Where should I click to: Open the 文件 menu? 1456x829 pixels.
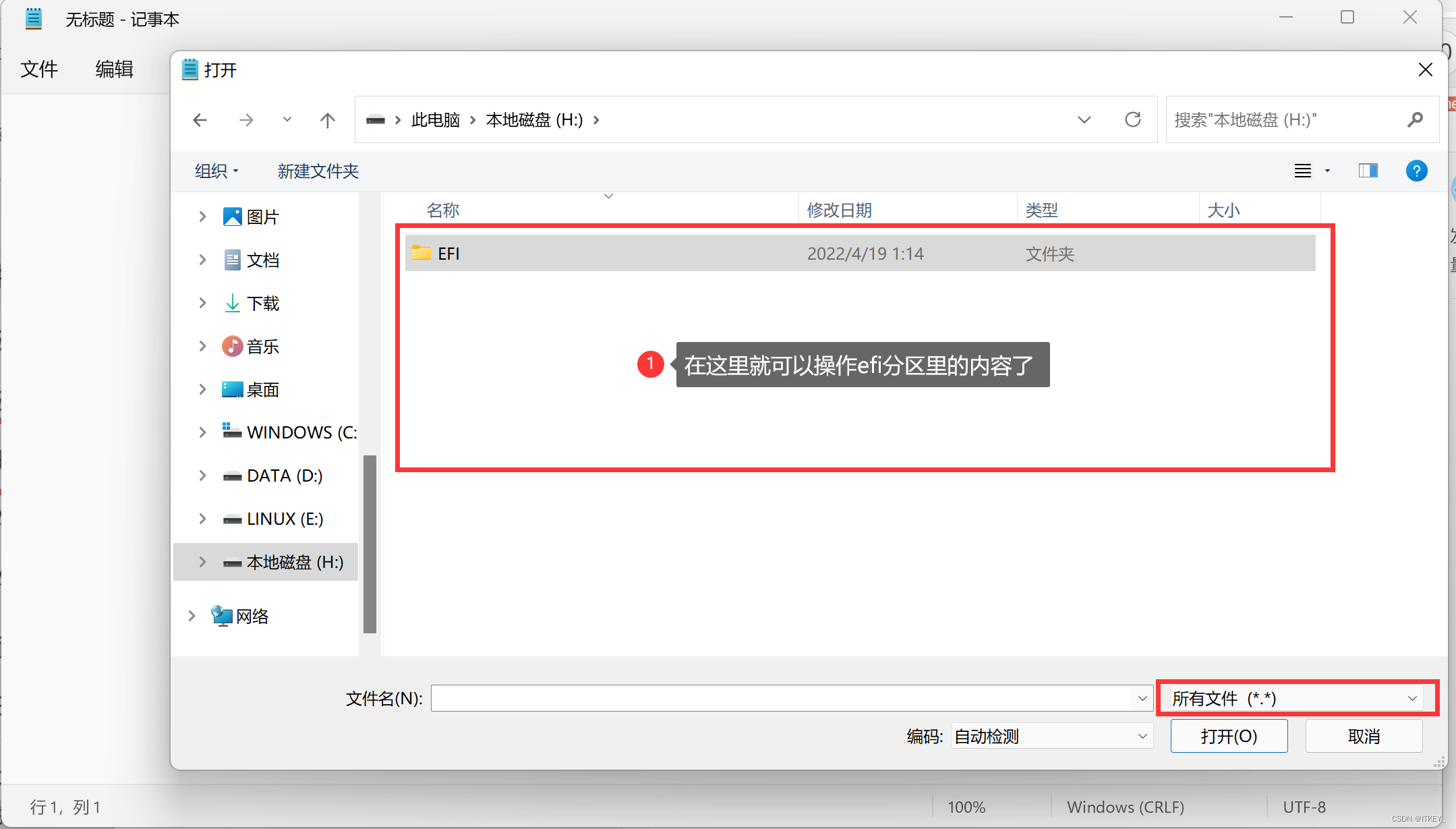coord(39,69)
